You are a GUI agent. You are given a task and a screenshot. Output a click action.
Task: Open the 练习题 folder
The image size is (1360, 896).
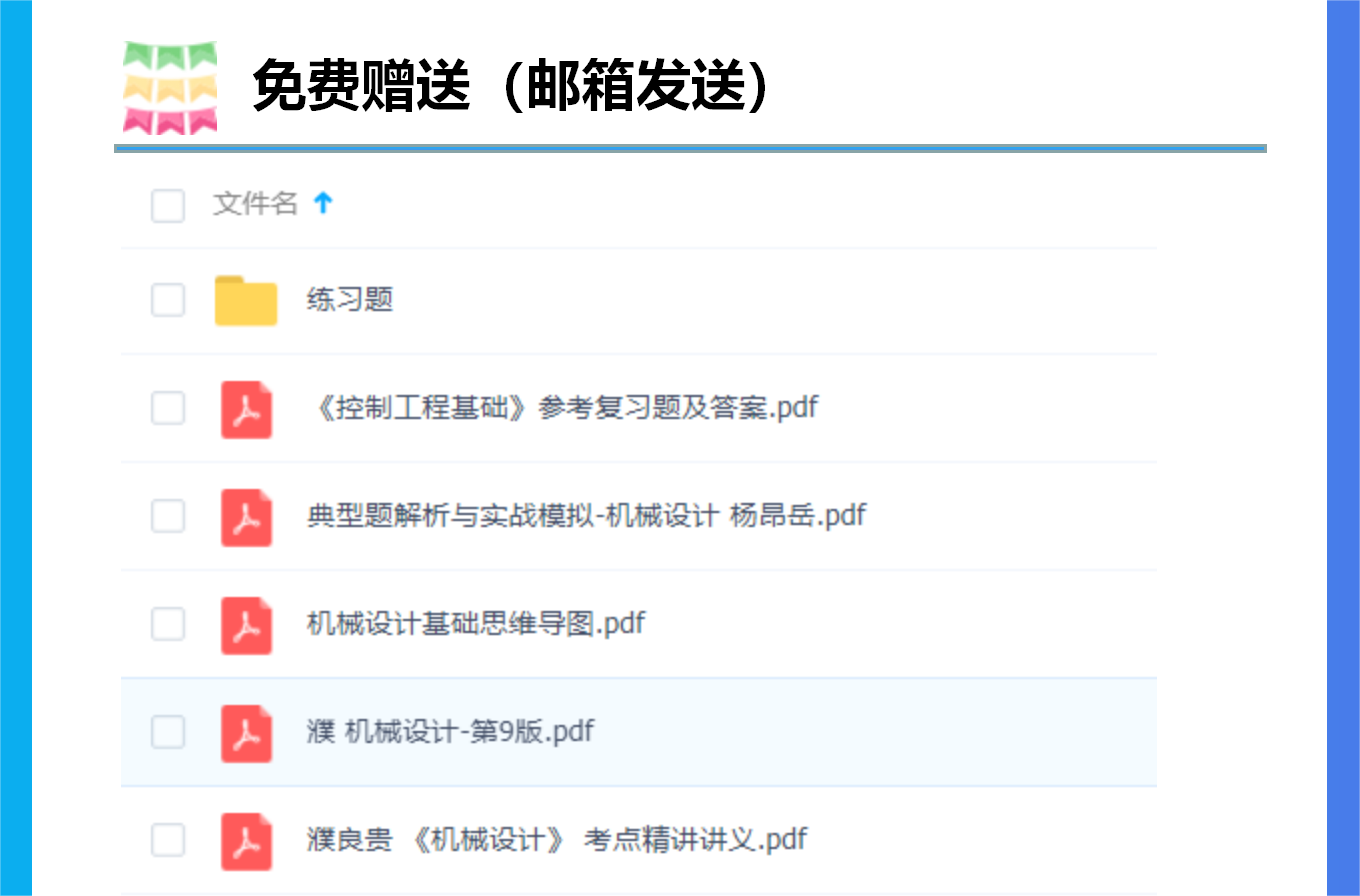click(x=350, y=299)
